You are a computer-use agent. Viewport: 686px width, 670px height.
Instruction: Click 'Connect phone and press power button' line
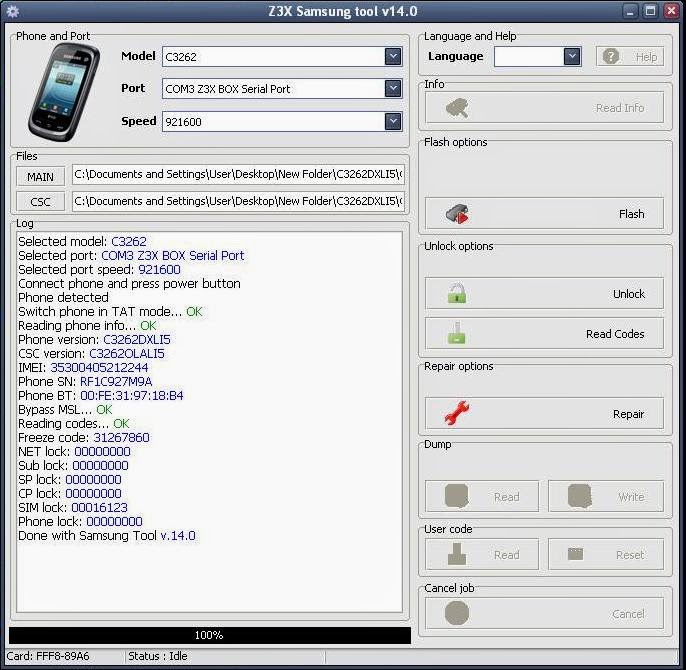click(129, 283)
